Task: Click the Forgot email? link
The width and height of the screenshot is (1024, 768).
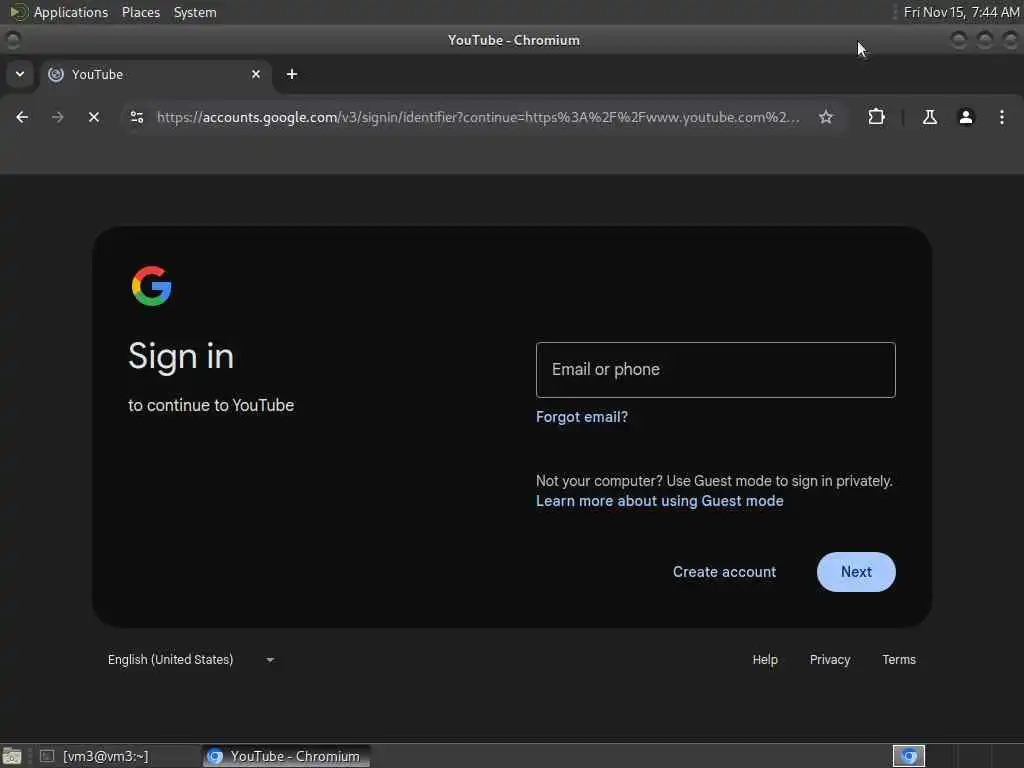Action: pyautogui.click(x=581, y=417)
